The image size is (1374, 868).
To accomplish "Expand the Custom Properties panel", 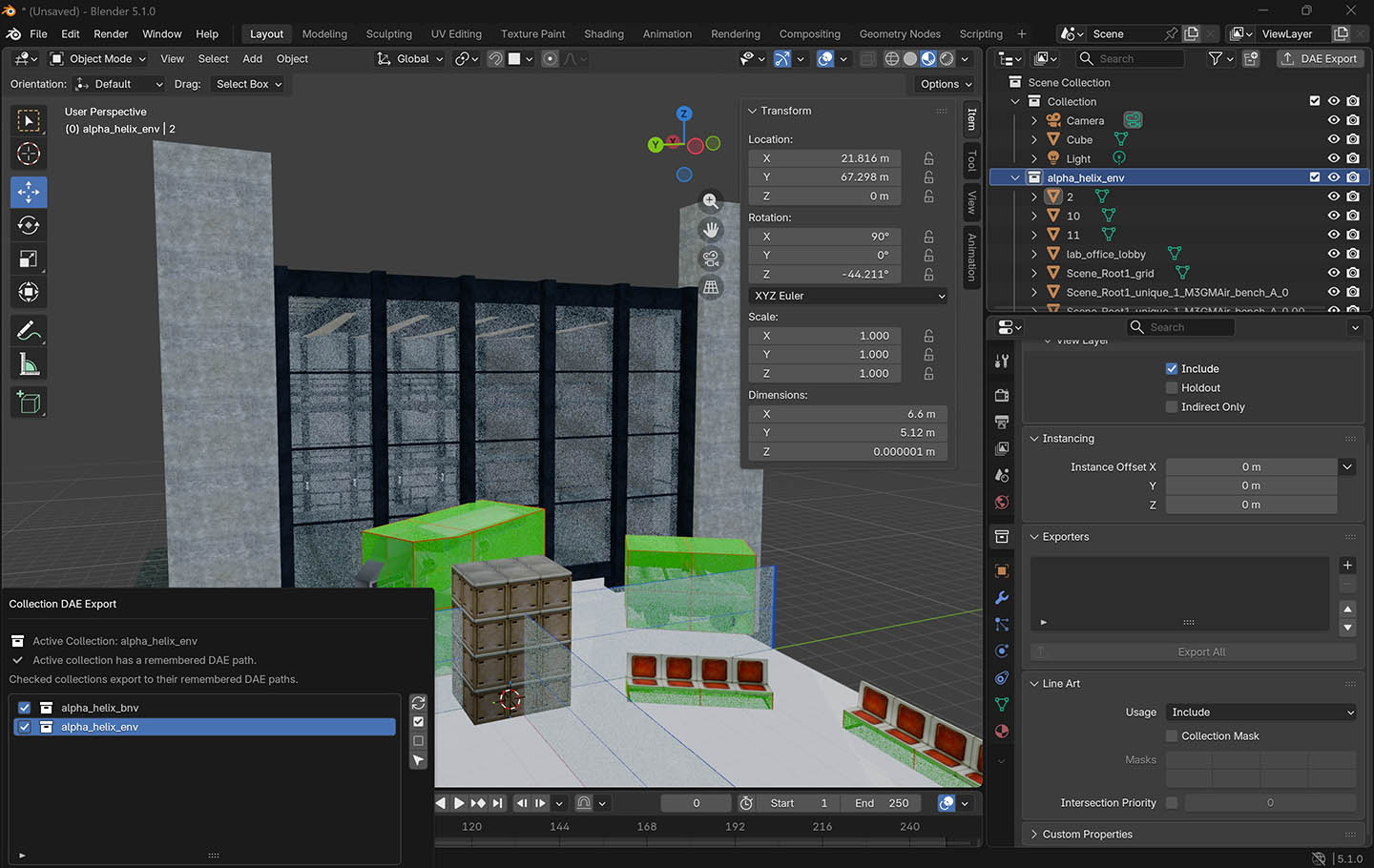I will [x=1087, y=835].
